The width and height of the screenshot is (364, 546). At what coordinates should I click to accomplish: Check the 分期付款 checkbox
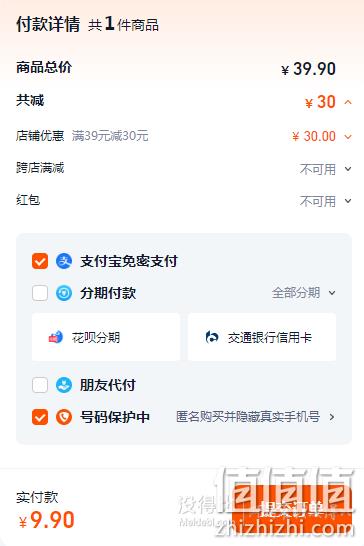coord(40,293)
